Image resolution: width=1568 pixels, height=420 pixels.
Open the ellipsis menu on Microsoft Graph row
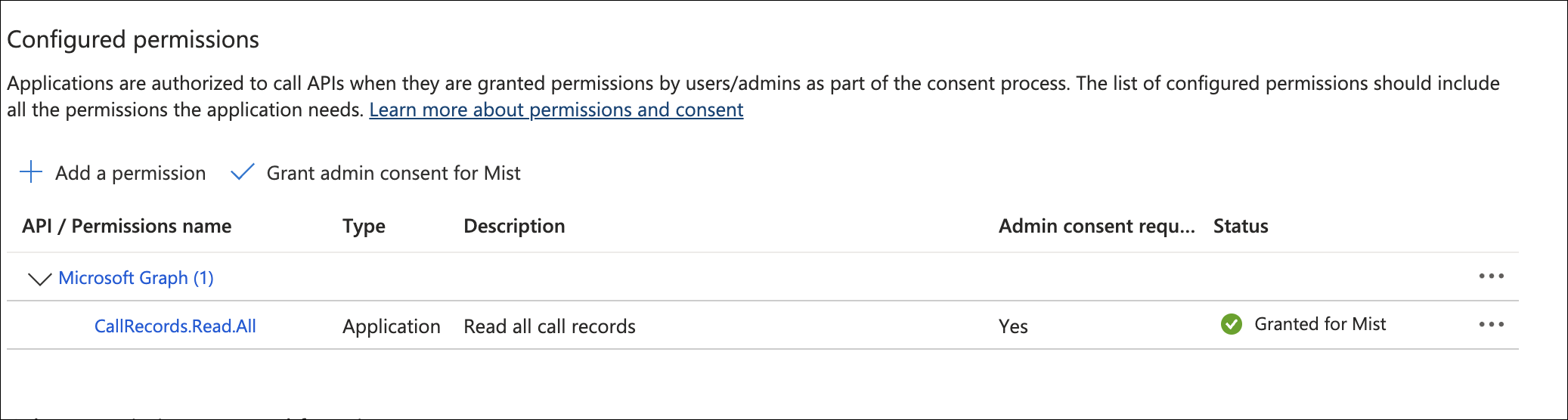coord(1491,276)
